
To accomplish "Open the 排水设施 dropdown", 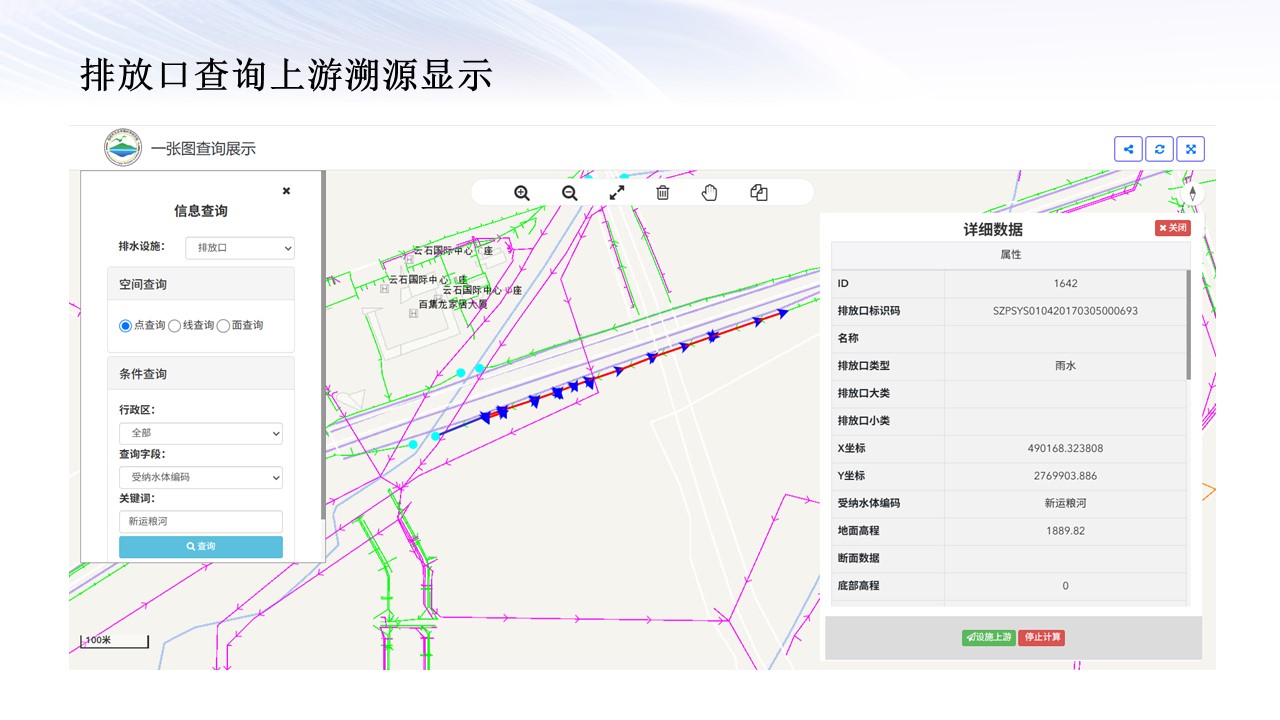I will (240, 247).
